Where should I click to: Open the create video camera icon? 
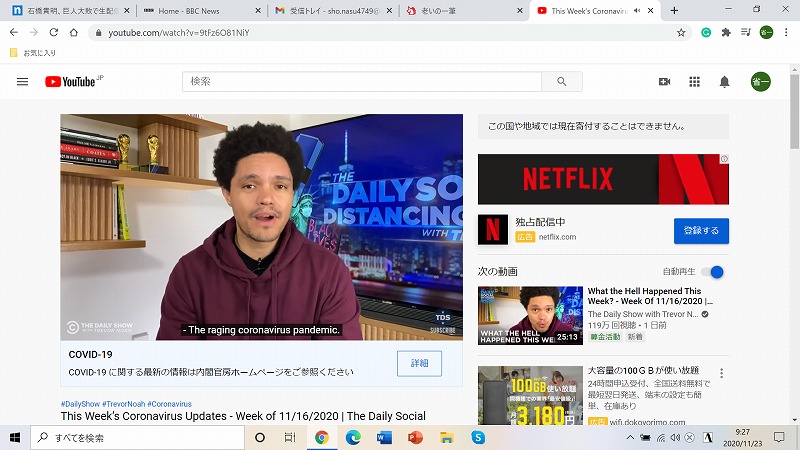tap(664, 82)
